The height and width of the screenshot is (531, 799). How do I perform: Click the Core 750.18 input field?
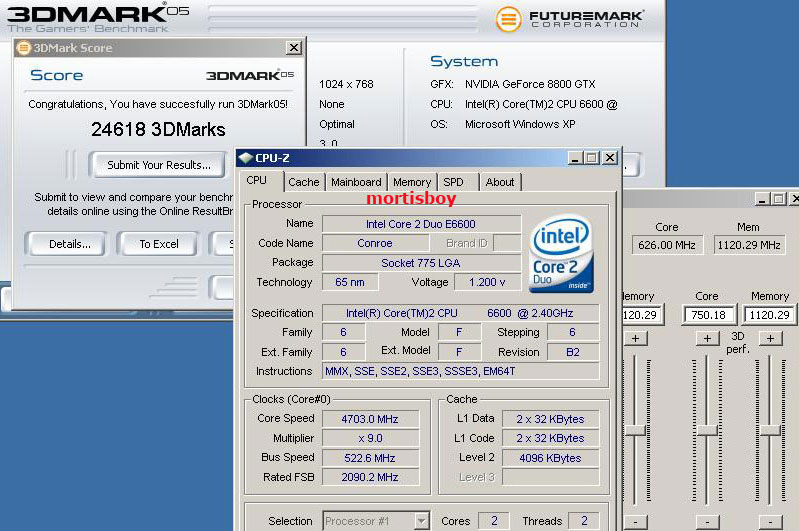[708, 315]
